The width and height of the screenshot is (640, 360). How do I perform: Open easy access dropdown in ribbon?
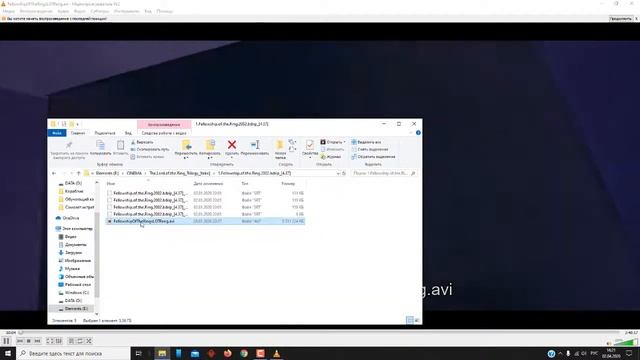[x=292, y=149]
